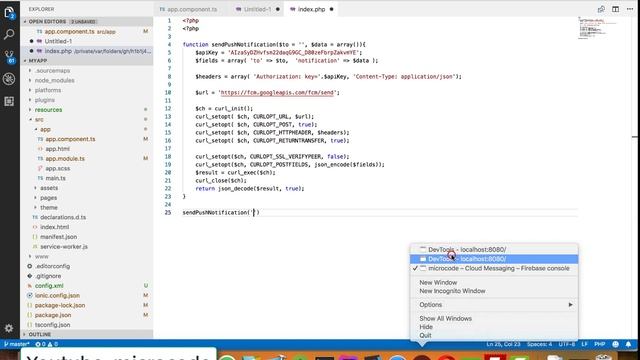Collapse the app folder under src
This screenshot has height=360, width=640.
[45, 129]
